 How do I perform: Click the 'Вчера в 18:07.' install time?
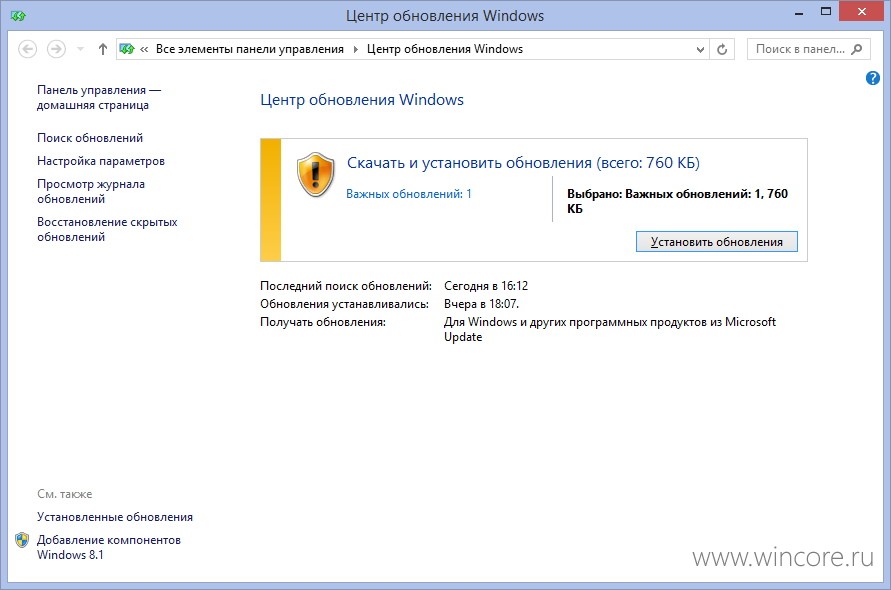click(x=481, y=304)
